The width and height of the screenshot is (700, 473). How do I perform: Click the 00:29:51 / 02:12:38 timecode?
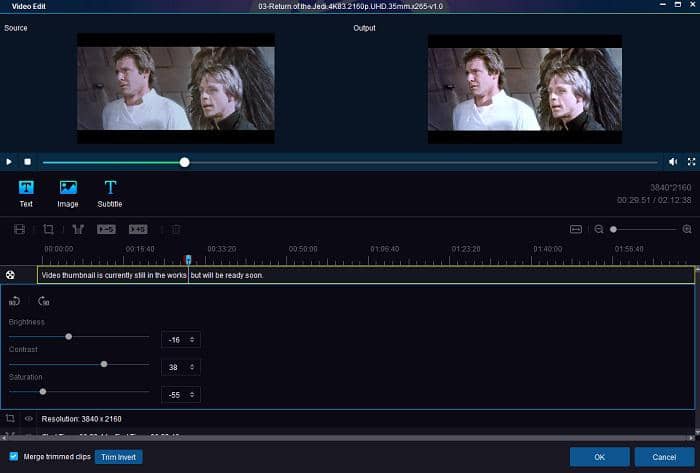(654, 200)
